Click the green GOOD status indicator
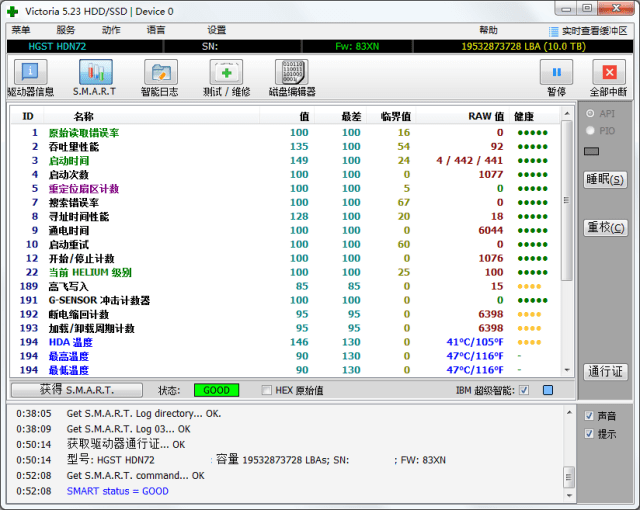The height and width of the screenshot is (510, 640). click(x=216, y=390)
